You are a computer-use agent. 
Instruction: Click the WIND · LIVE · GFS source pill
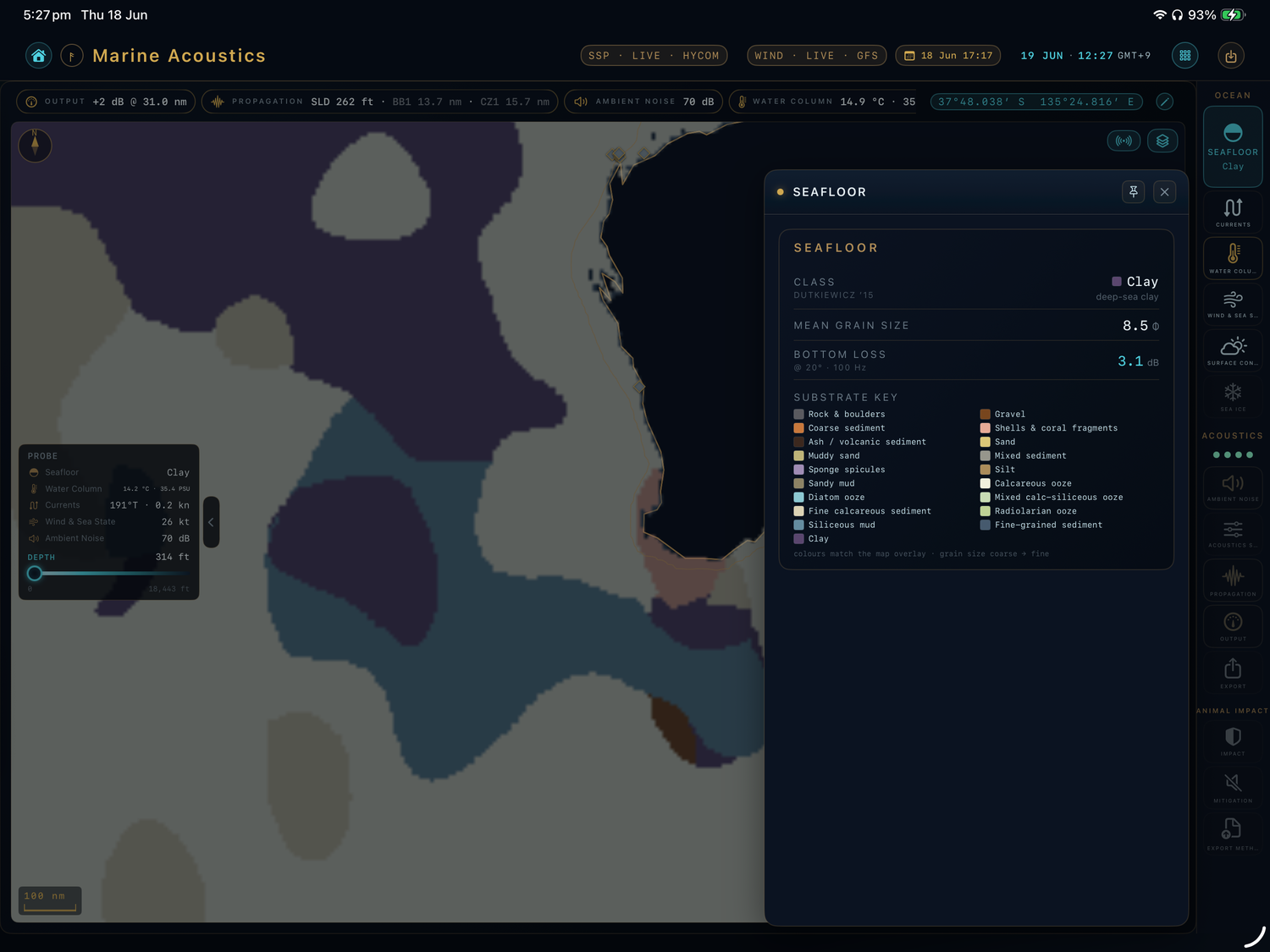tap(816, 56)
